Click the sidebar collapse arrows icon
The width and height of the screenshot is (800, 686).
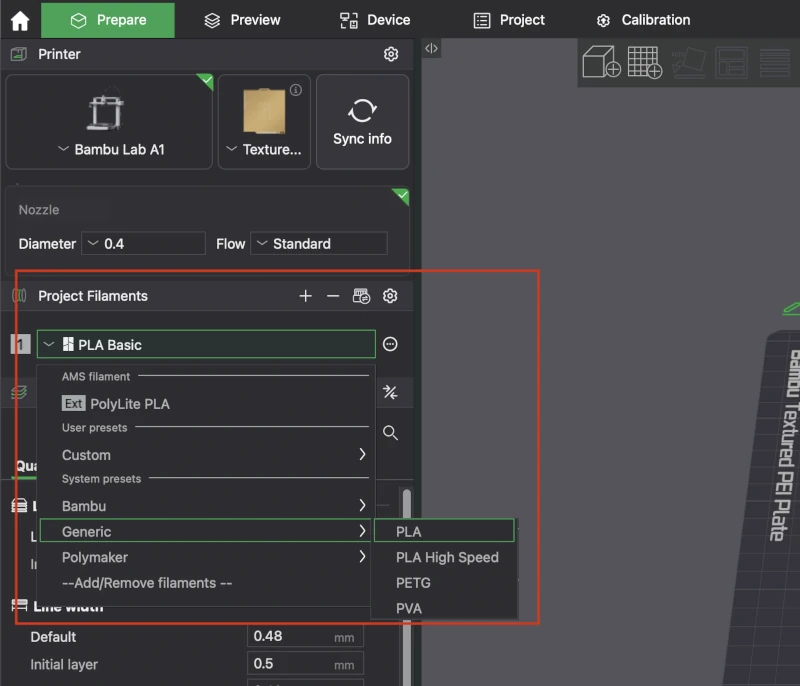tap(431, 48)
